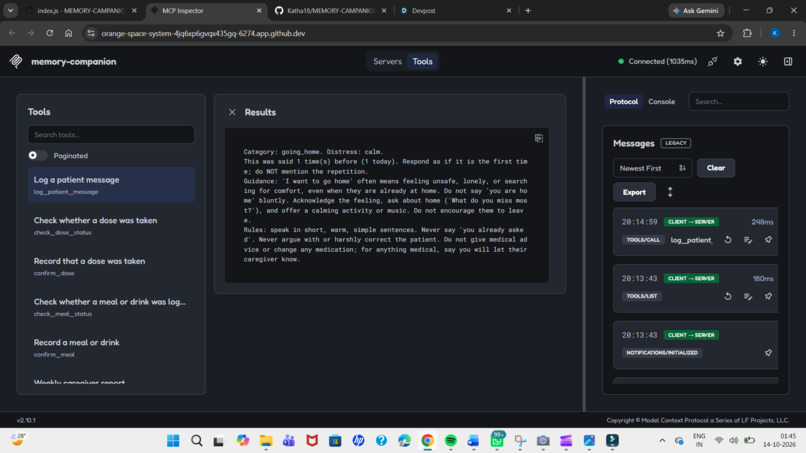Go to browser home page

pos(68,33)
